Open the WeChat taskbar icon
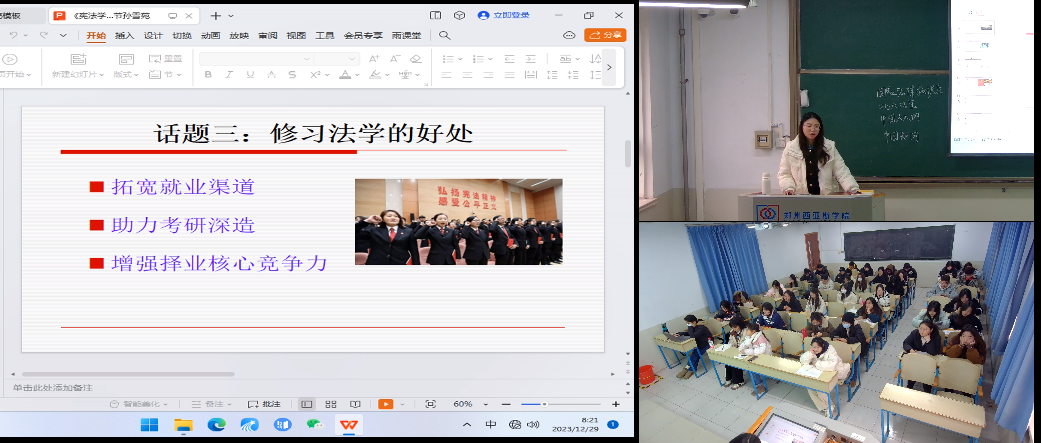This screenshot has width=1041, height=443. click(x=315, y=425)
